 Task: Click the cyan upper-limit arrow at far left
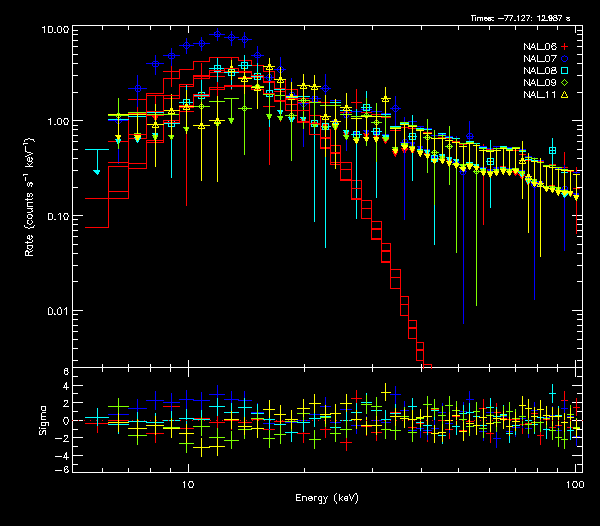[x=97, y=172]
